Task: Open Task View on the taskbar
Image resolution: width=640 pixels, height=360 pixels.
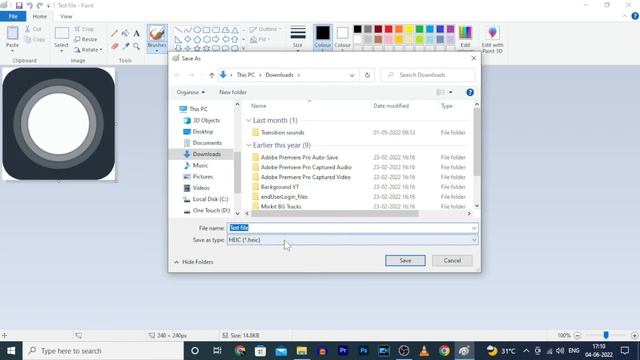Action: tap(217, 351)
